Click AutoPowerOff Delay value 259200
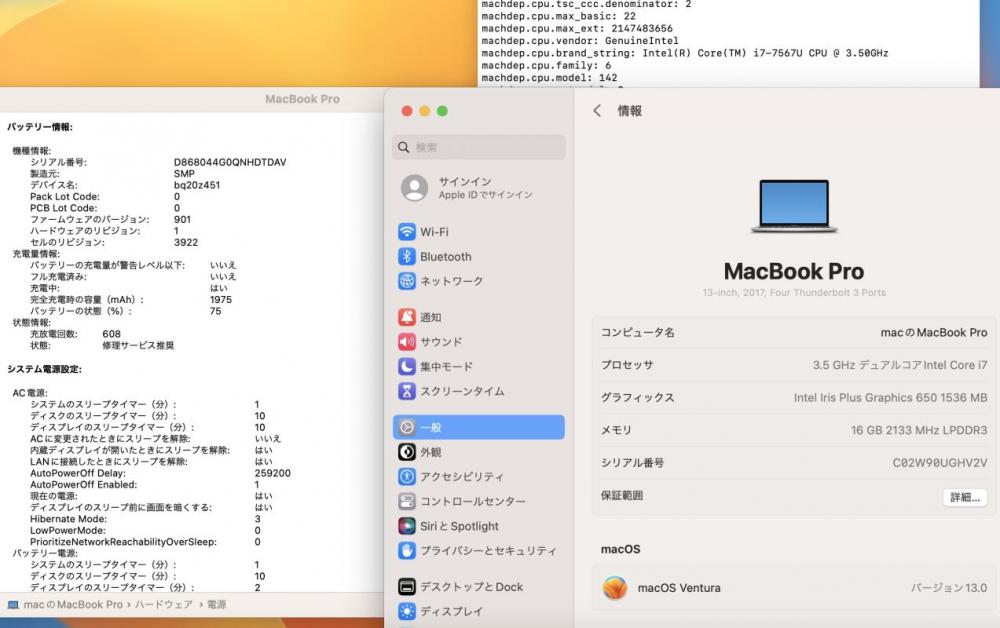Image resolution: width=1000 pixels, height=628 pixels. click(272, 473)
